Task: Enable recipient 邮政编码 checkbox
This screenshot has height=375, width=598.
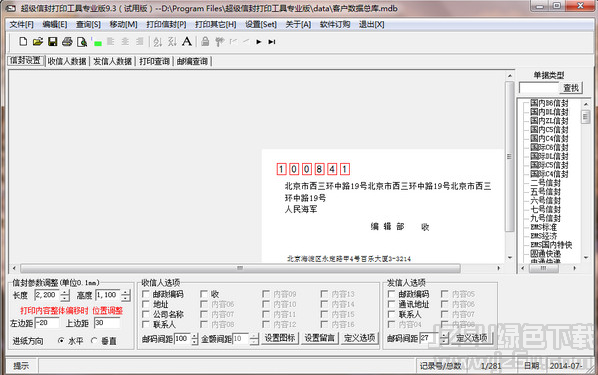Action: click(146, 294)
